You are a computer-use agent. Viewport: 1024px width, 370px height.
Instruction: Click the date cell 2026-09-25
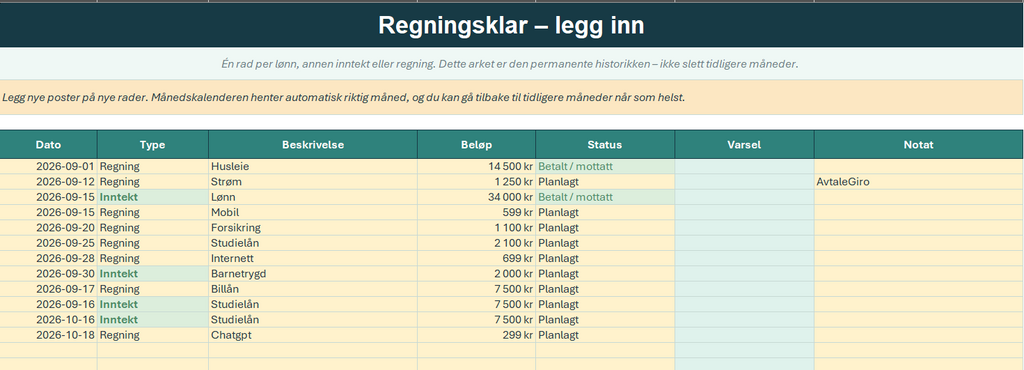(48, 243)
